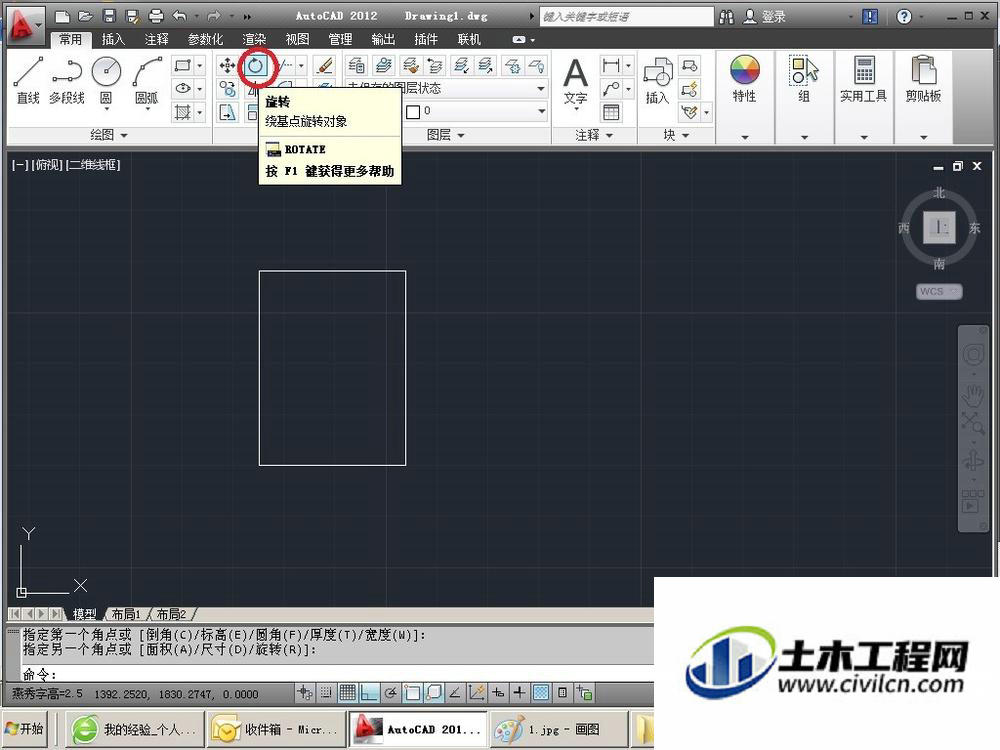Click the Save icon in quick access toolbar
Viewport: 1000px width, 750px height.
point(109,16)
